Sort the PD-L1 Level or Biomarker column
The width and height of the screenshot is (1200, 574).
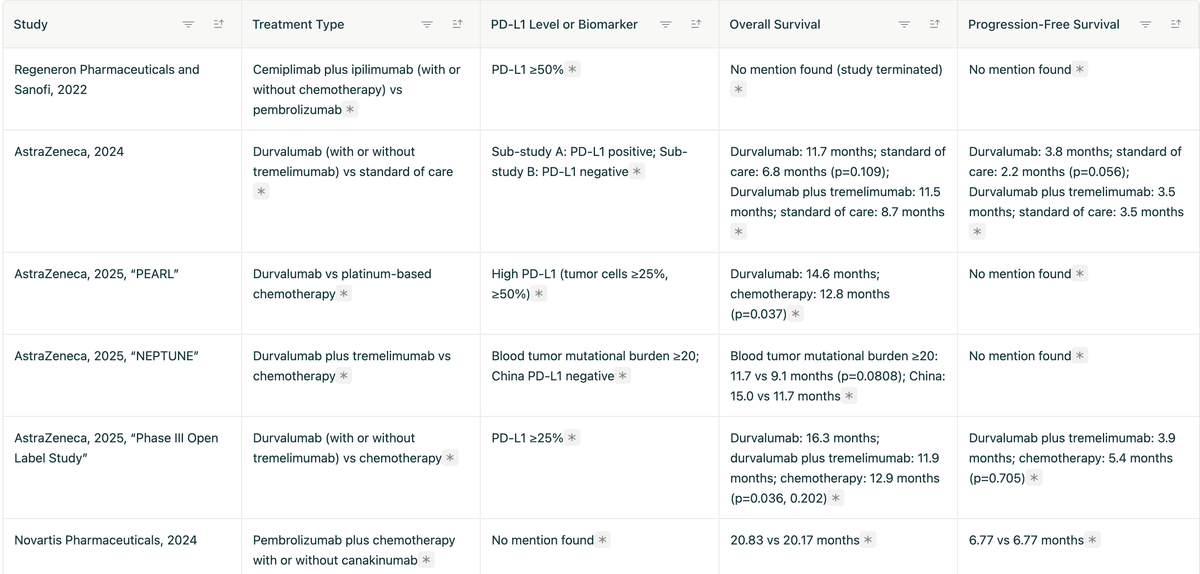click(x=696, y=24)
